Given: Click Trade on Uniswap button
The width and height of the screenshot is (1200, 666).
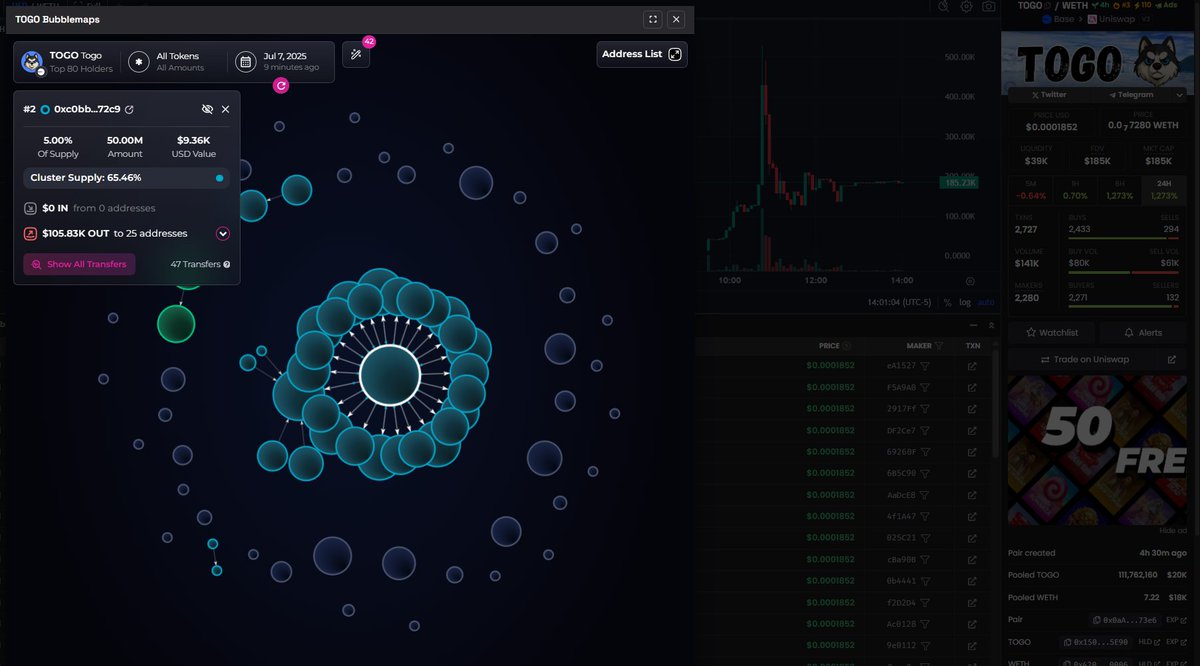Looking at the screenshot, I should (x=1084, y=359).
